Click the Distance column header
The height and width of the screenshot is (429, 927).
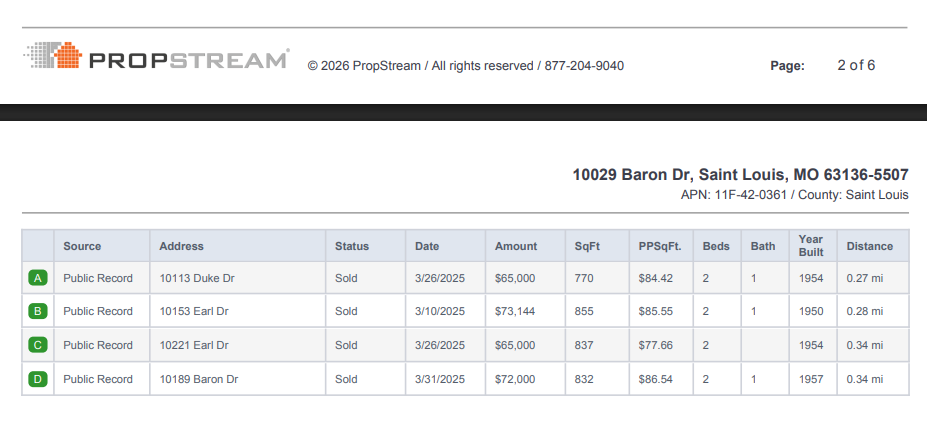pos(870,246)
